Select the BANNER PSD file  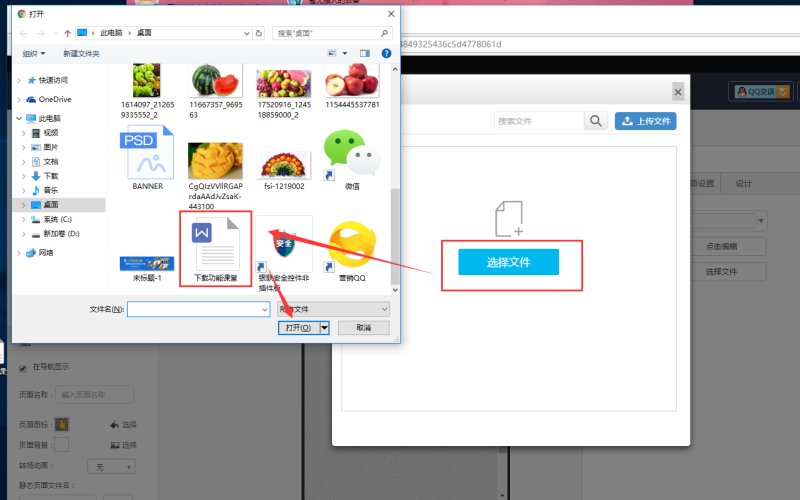pyautogui.click(x=147, y=153)
